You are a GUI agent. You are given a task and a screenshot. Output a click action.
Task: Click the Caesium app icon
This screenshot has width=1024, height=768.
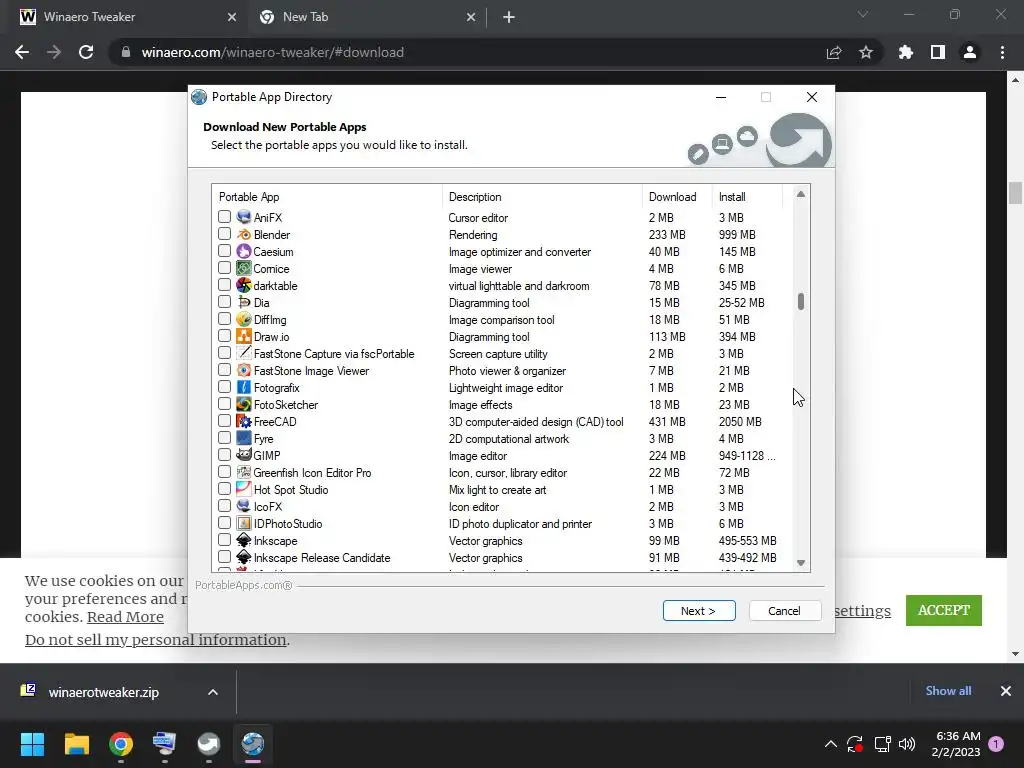[244, 251]
